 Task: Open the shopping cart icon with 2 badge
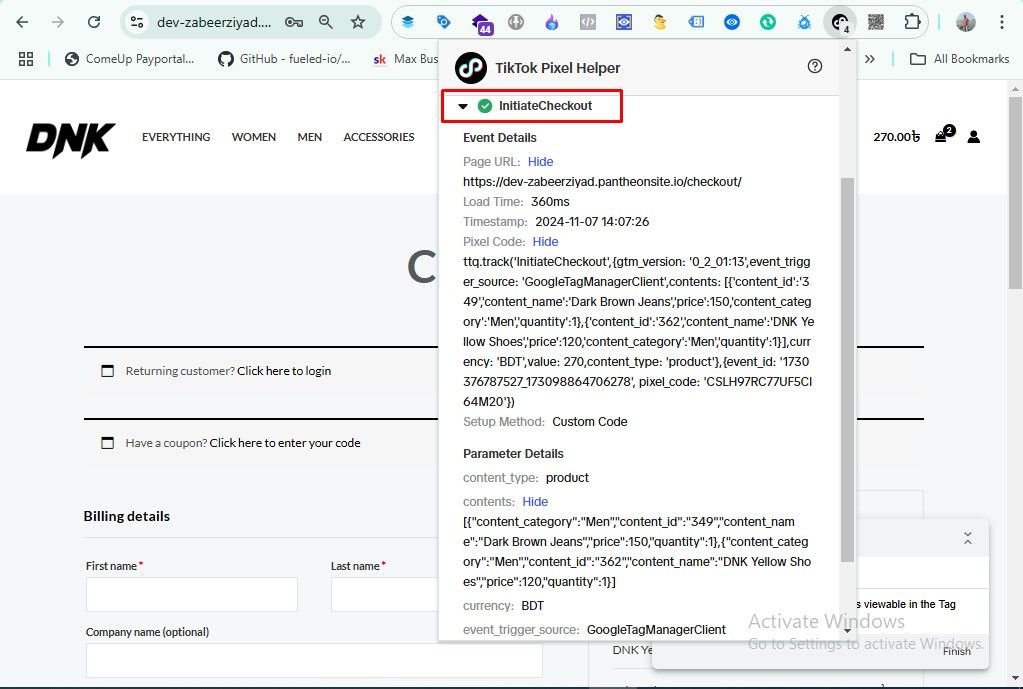click(x=944, y=135)
